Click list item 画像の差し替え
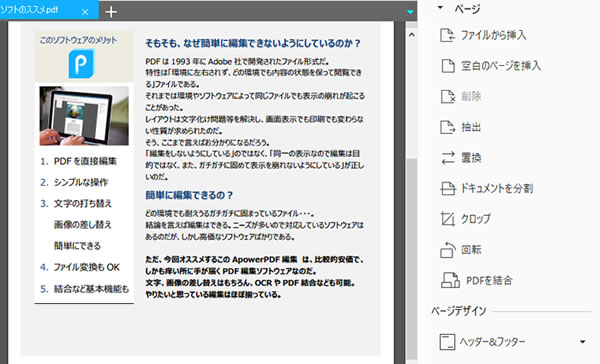 point(83,224)
